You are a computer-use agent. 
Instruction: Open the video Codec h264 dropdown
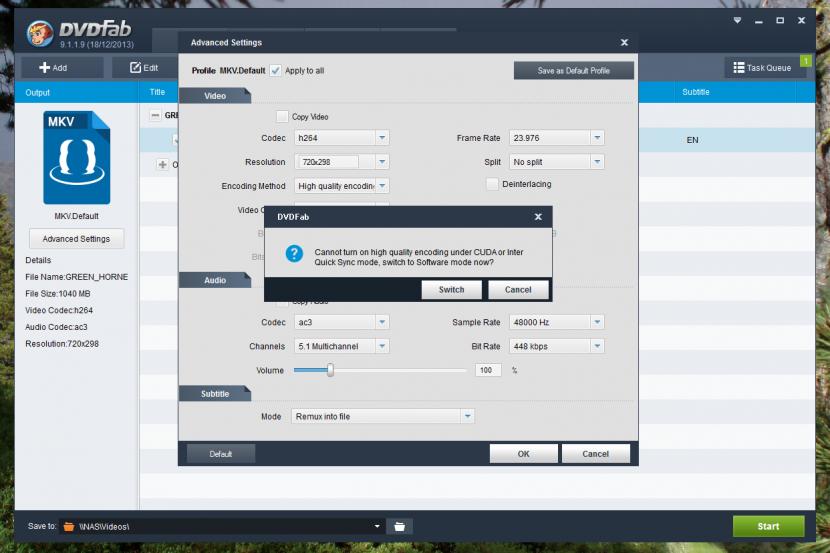point(341,138)
